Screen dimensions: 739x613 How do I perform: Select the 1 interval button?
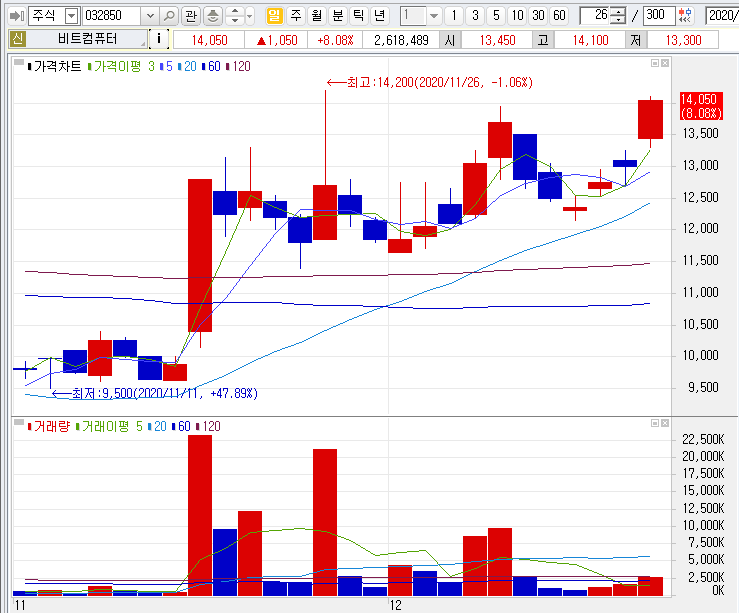[454, 16]
